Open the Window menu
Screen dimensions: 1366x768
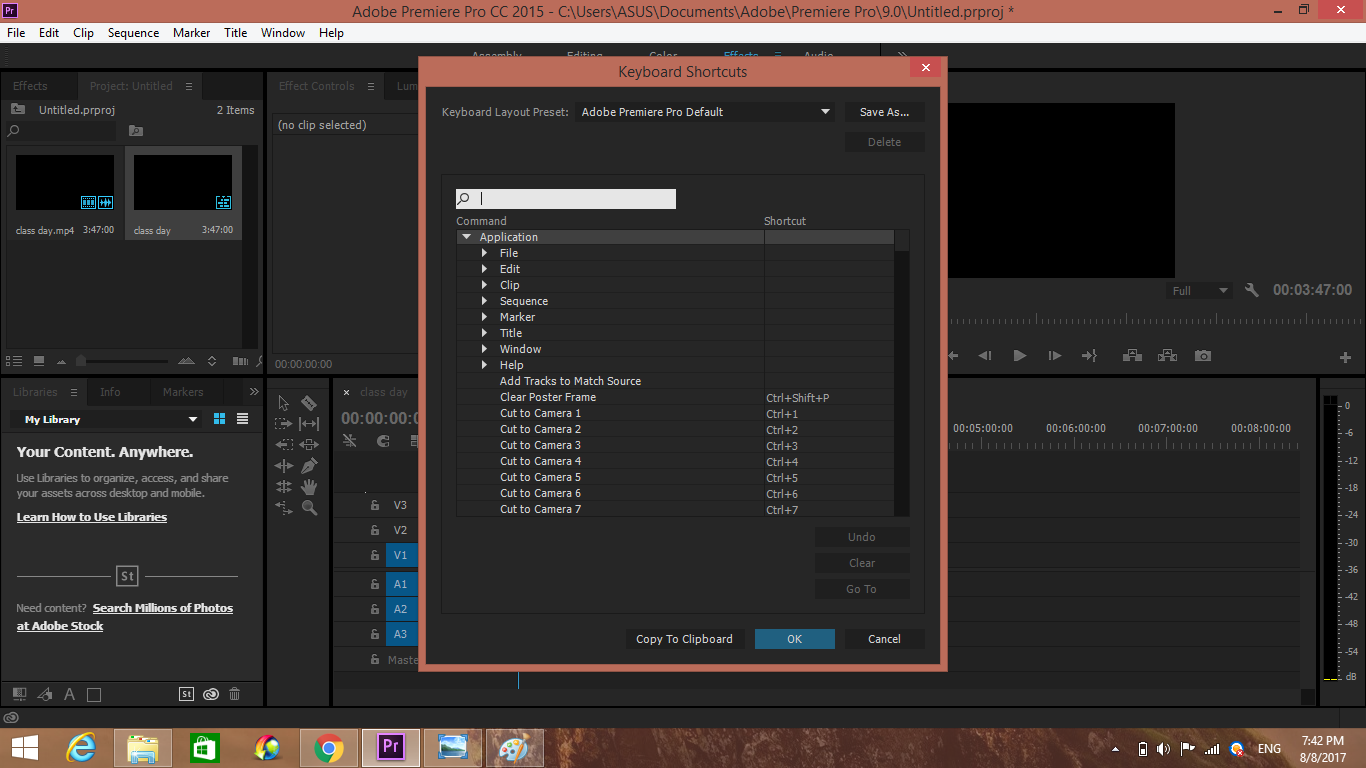[283, 33]
